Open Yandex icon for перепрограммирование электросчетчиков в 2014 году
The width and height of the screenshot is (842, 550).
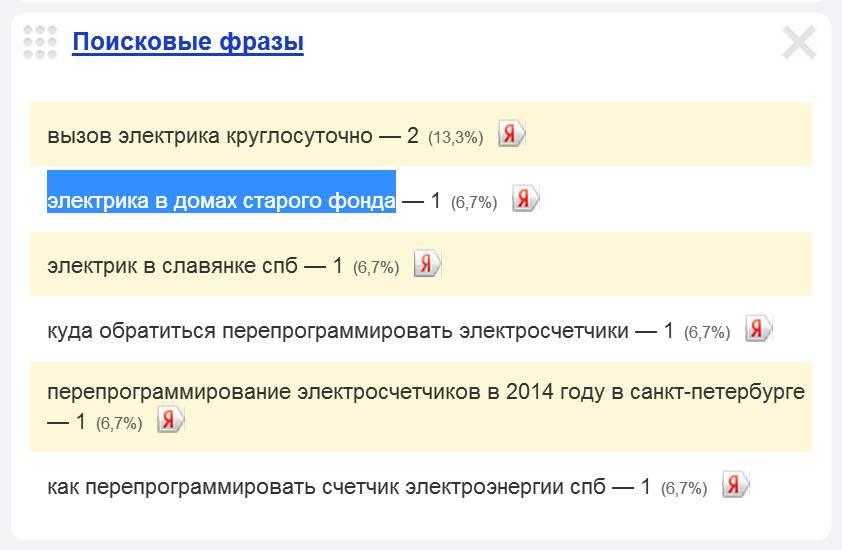[170, 420]
